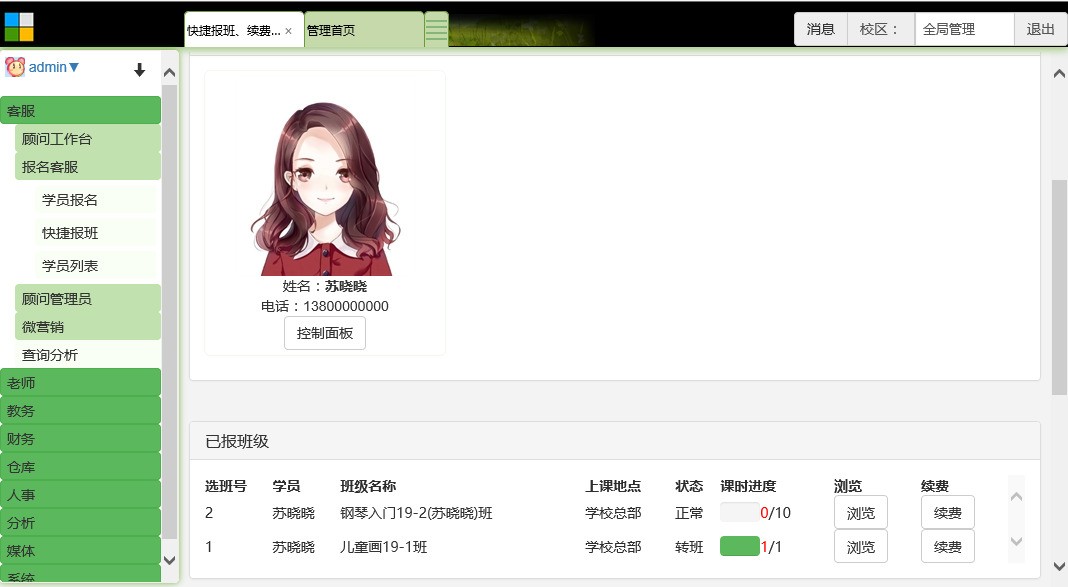Click the 控制面板 button
Image resolution: width=1068 pixels, height=587 pixels.
[325, 333]
